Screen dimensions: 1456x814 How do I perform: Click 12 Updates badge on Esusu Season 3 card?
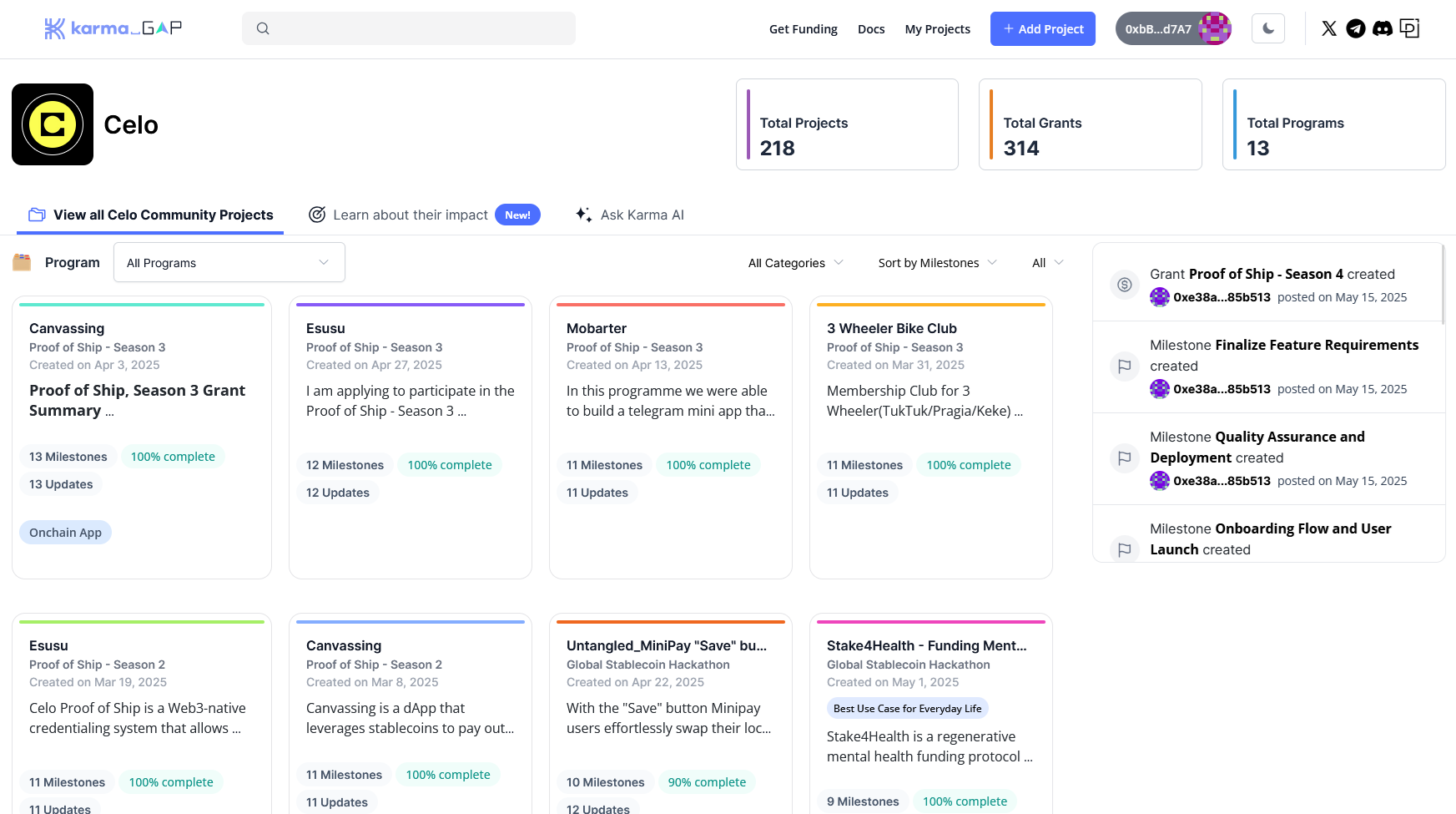click(x=338, y=493)
